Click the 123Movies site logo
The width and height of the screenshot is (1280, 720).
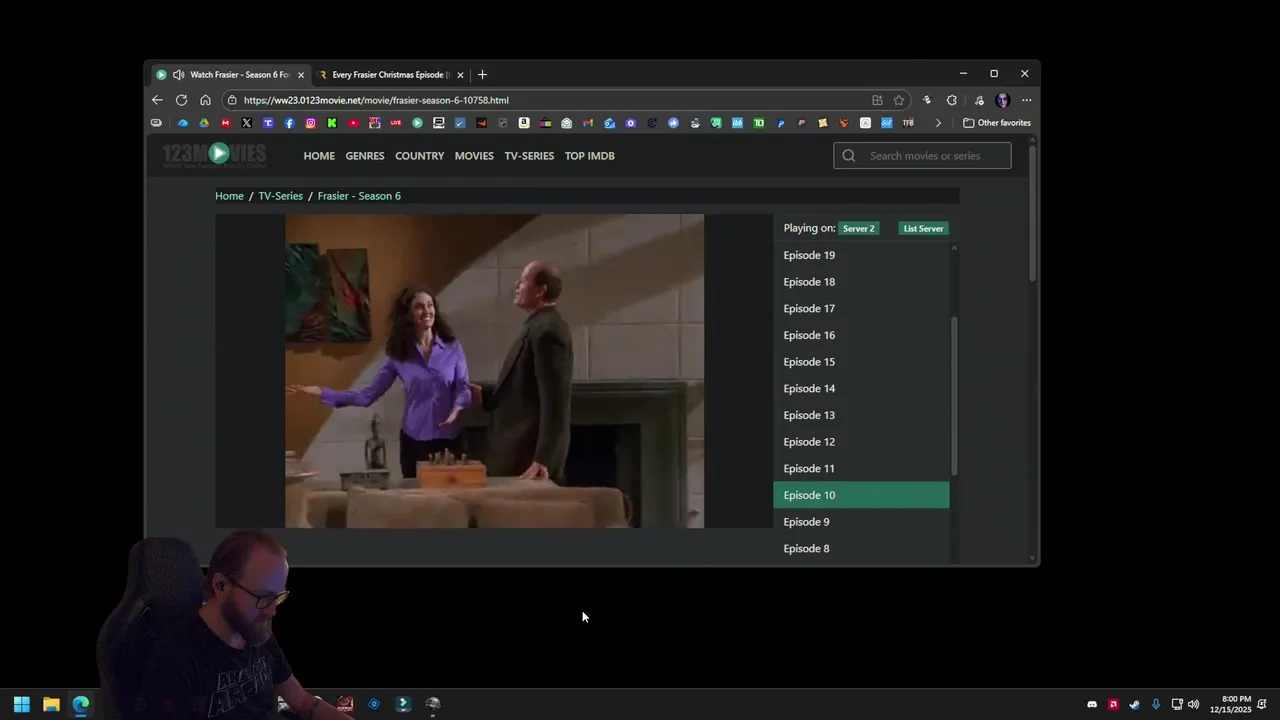215,154
